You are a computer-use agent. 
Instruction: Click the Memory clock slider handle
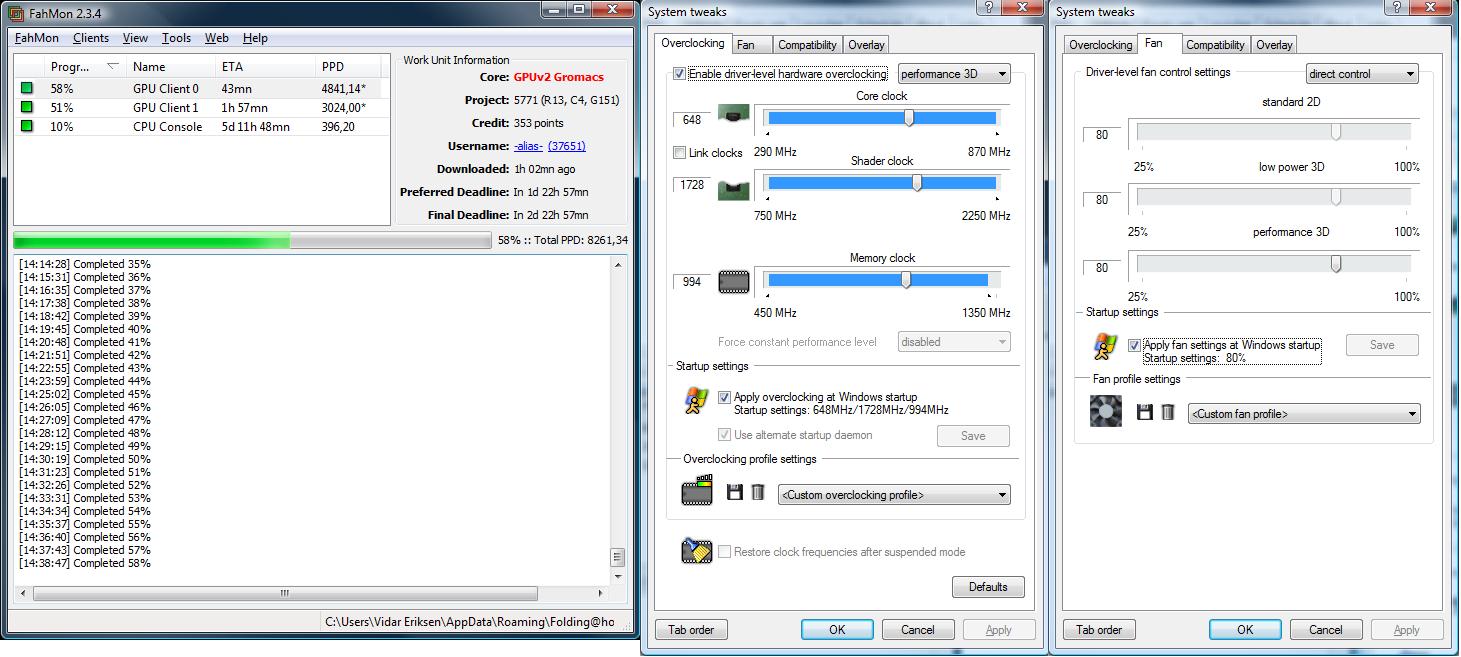906,280
